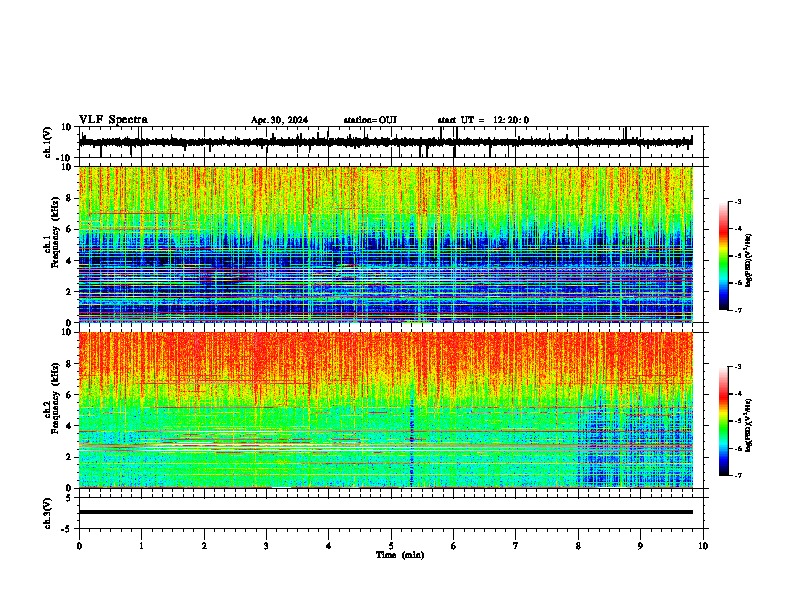
Task: Click ch.2 color bar label "-3"
Action: click(737, 367)
